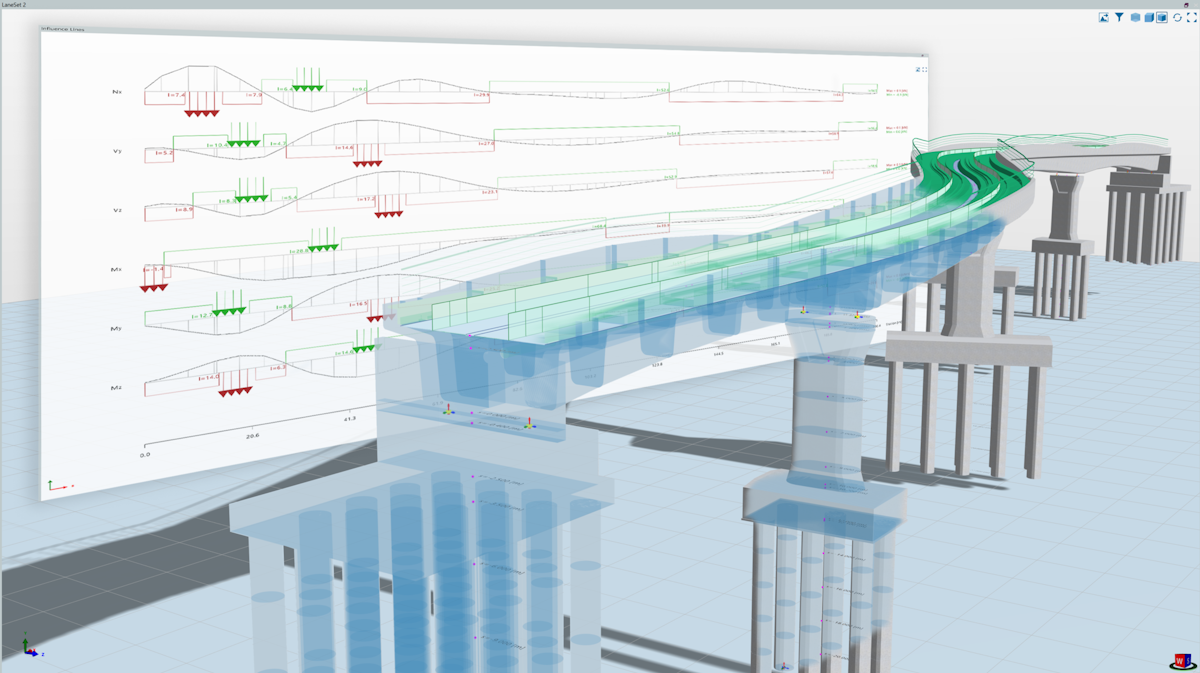
Task: Collapse the Influence Lines diagram panel
Action: pyautogui.click(x=926, y=67)
